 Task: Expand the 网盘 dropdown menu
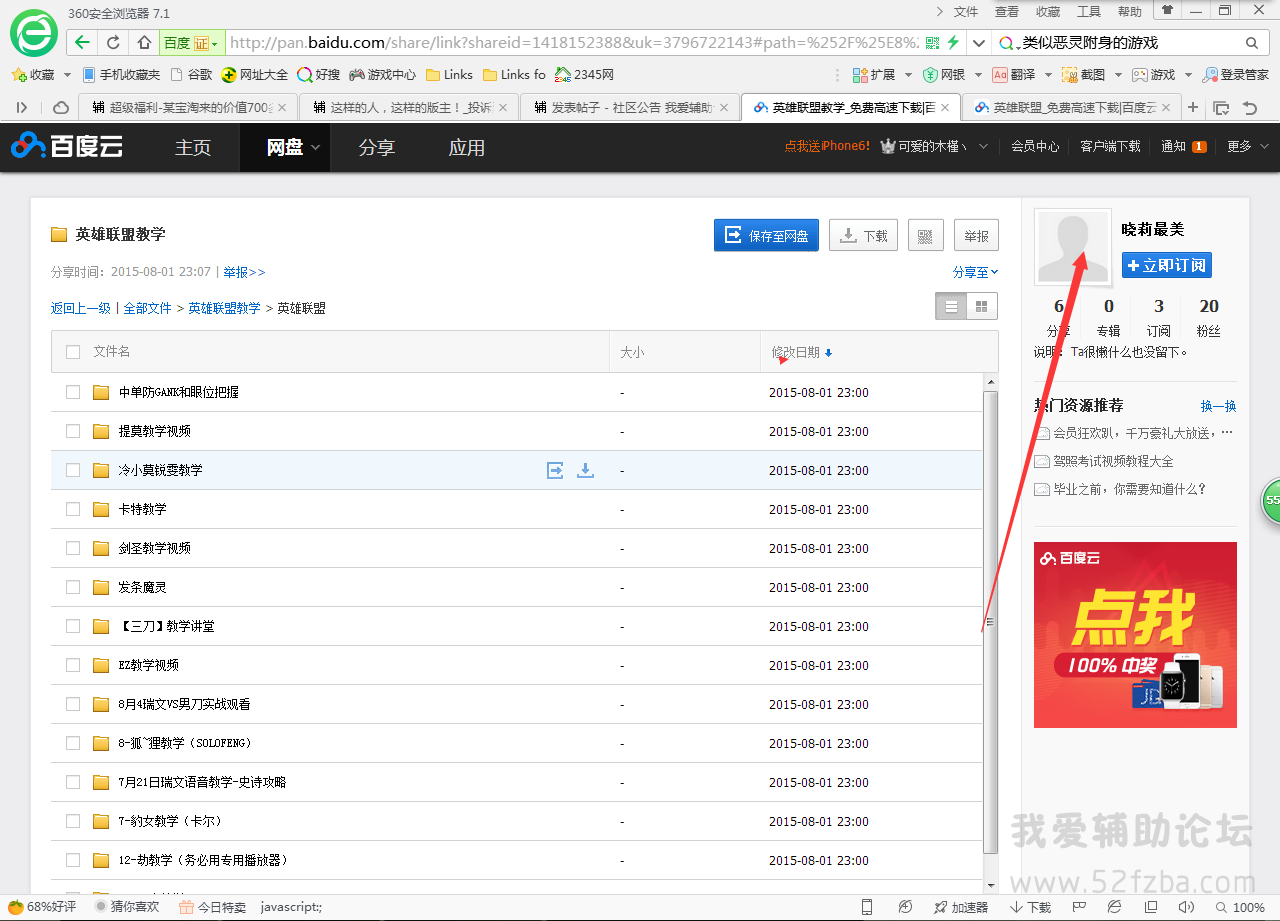(x=316, y=147)
